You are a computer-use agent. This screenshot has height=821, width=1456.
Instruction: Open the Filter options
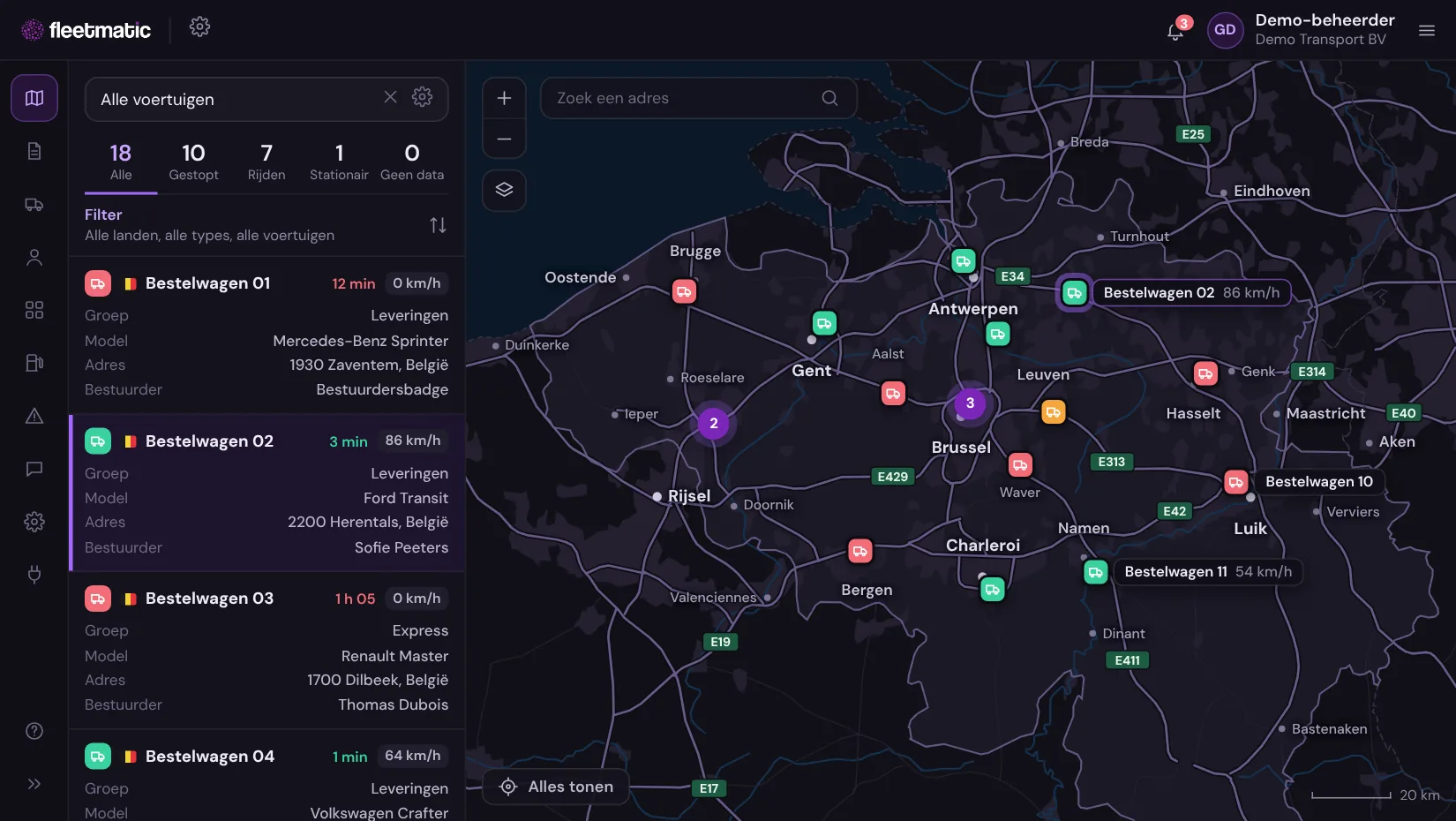pyautogui.click(x=103, y=215)
